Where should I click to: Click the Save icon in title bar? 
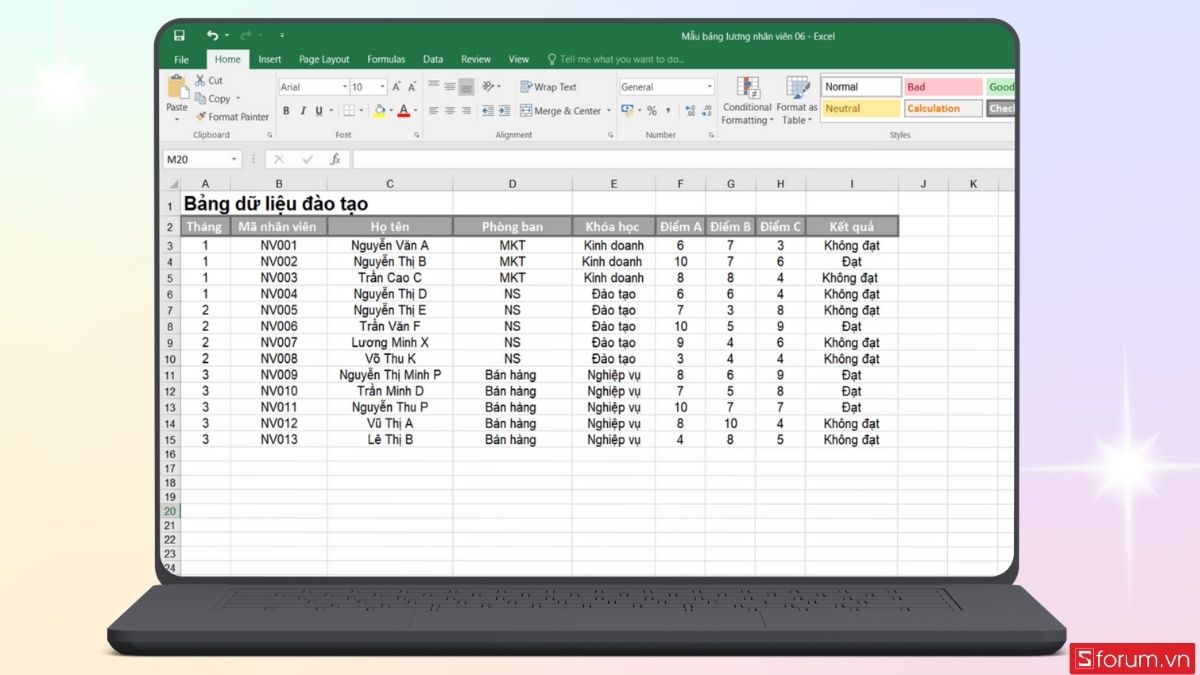(x=179, y=36)
